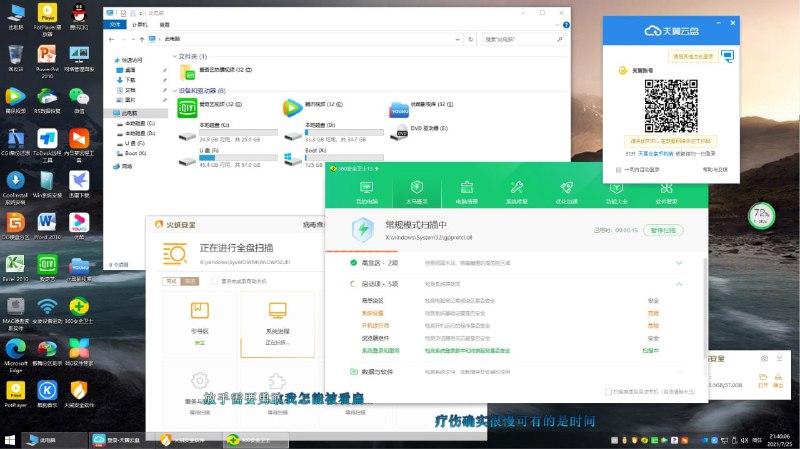Launch the 酷狗音乐 blue K desktop icon
Screen dimensions: 800x449
point(47,395)
